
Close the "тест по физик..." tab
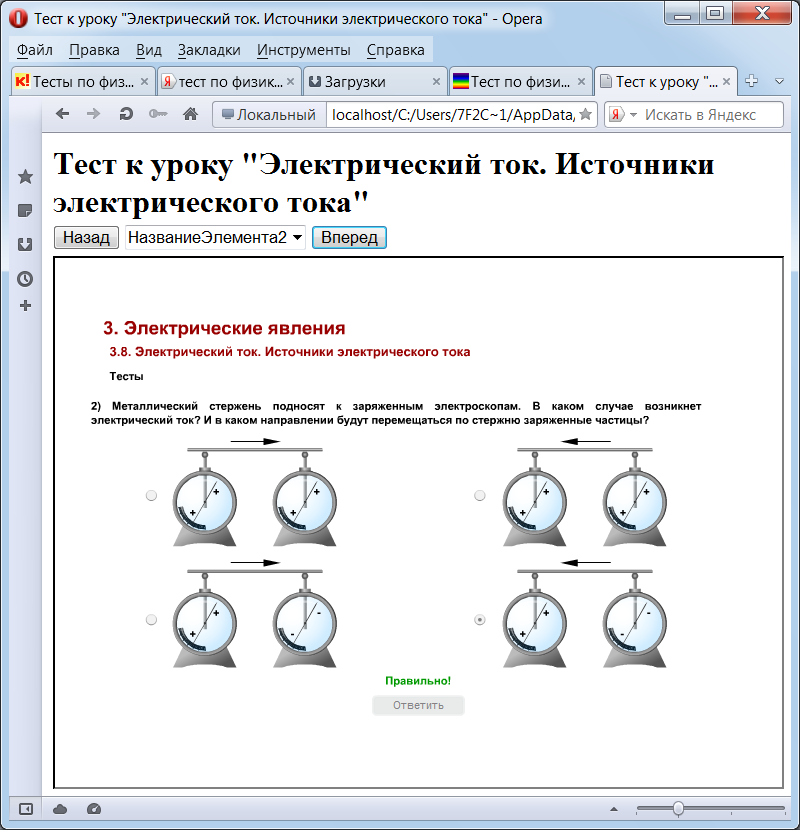tap(290, 82)
